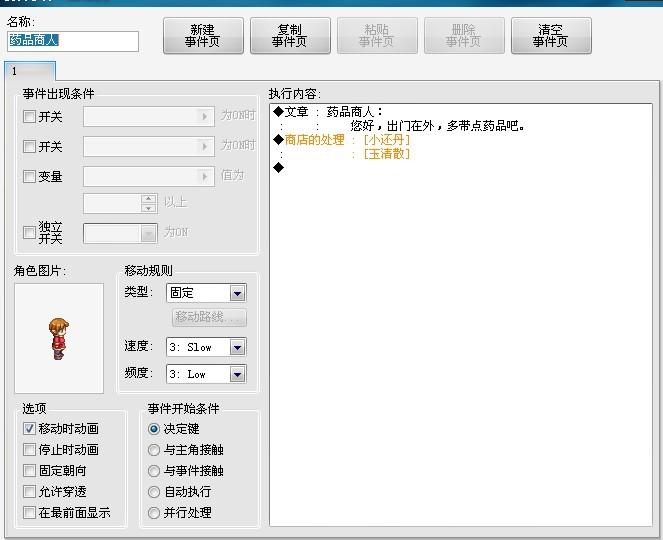Tick the 独立开关 condition checkbox
This screenshot has height=540, width=663.
pyautogui.click(x=29, y=232)
